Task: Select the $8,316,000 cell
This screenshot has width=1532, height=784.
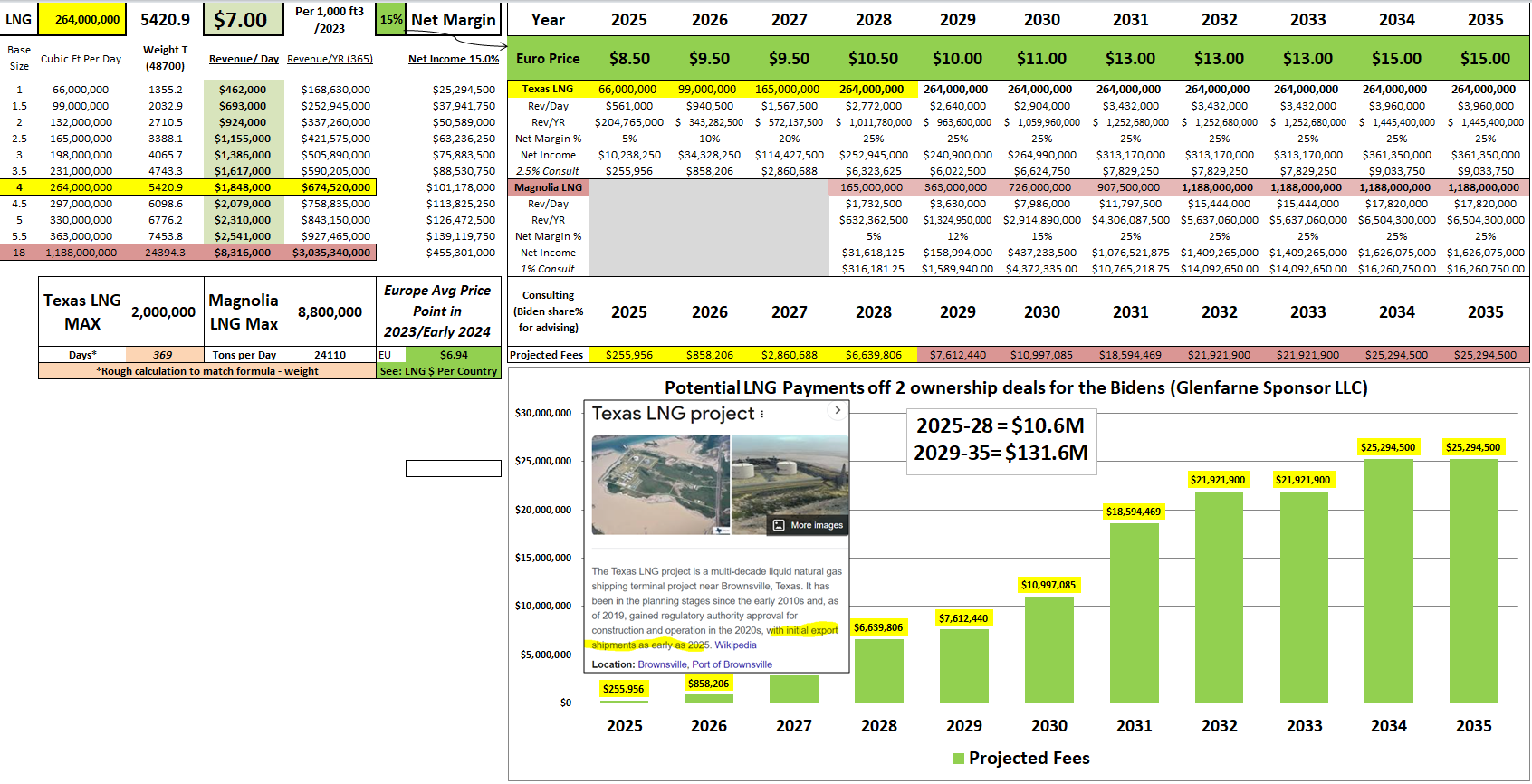Action: pyautogui.click(x=244, y=253)
